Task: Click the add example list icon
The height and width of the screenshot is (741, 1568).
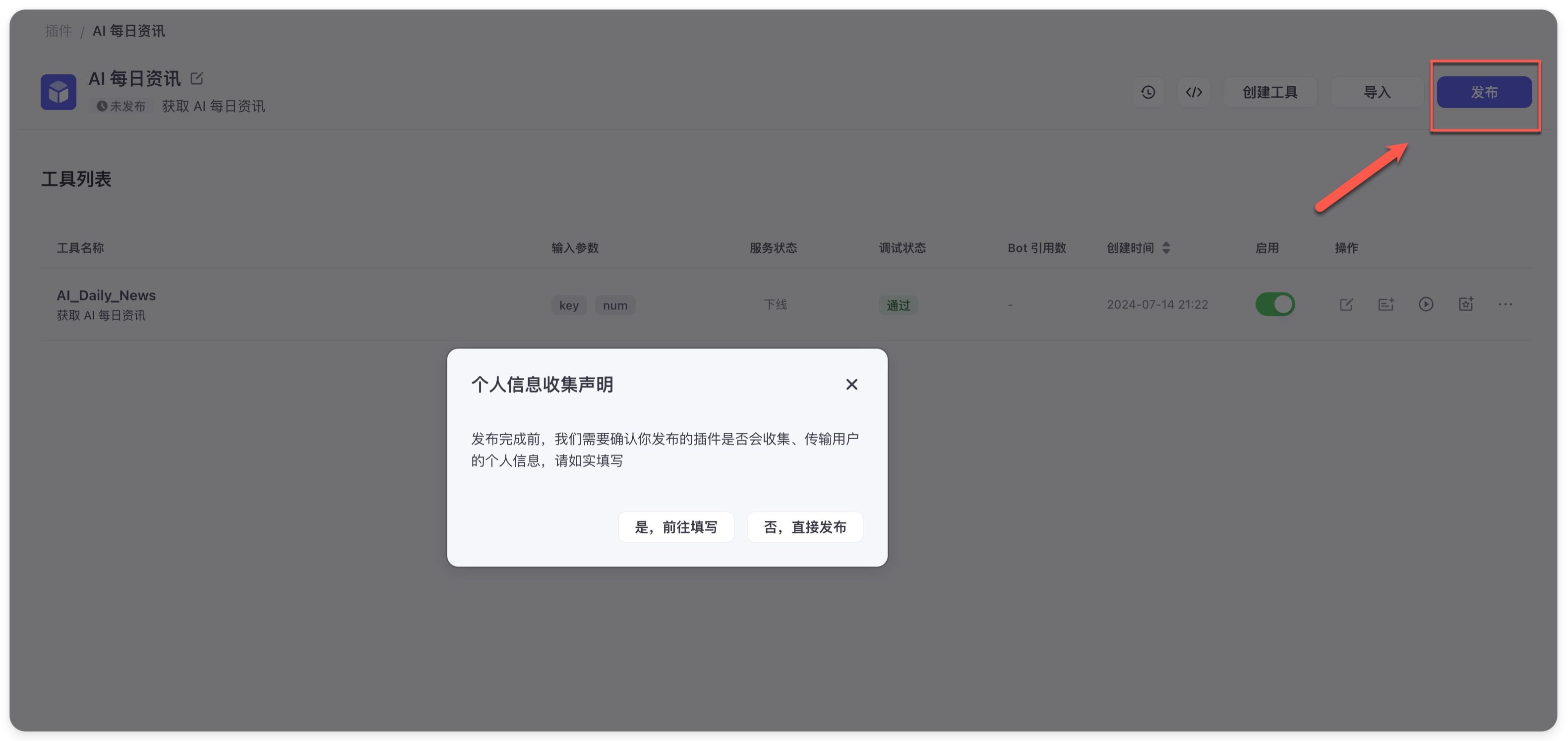Action: pyautogui.click(x=1386, y=304)
